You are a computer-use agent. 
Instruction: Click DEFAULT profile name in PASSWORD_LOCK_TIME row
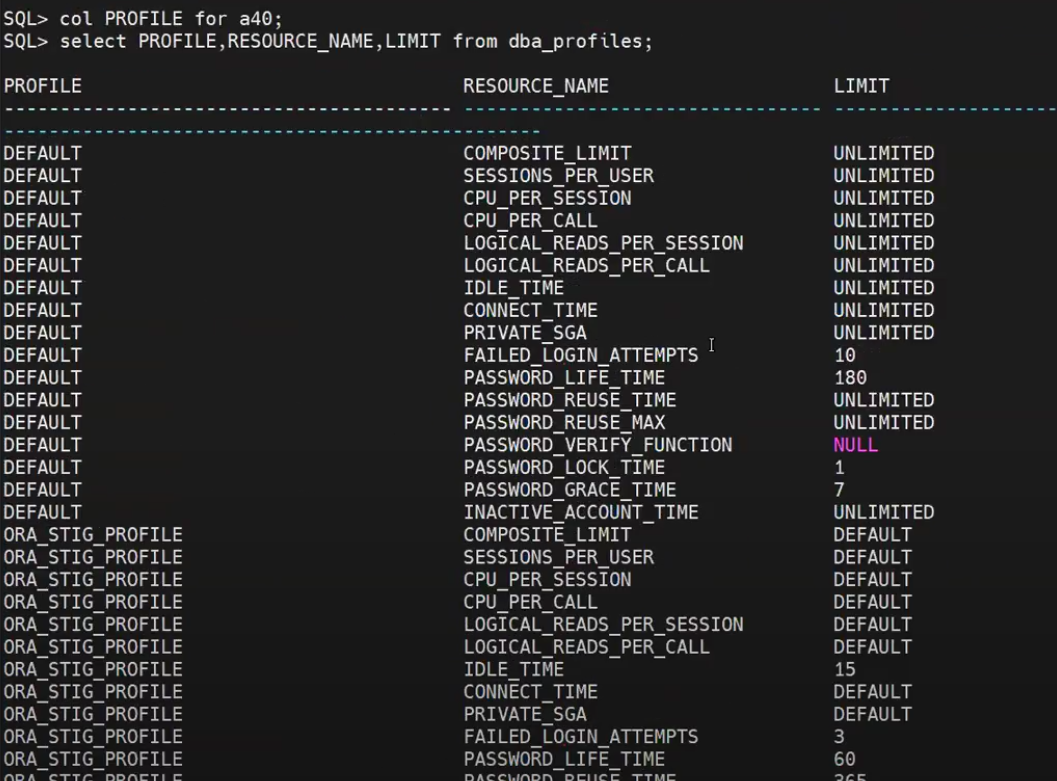[x=42, y=468]
